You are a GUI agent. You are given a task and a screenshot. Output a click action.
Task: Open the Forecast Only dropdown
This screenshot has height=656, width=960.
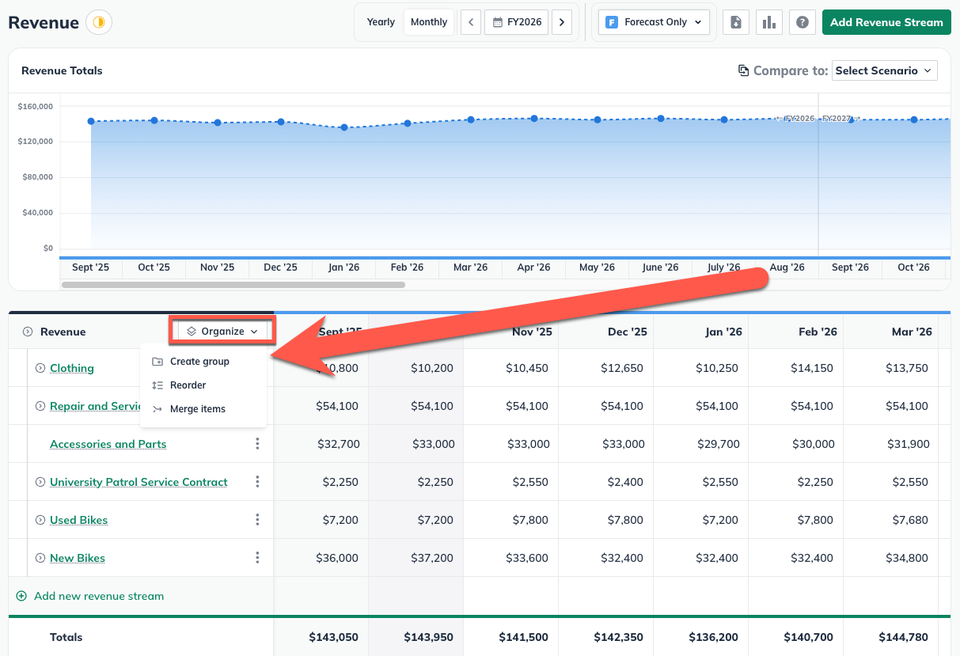point(654,22)
